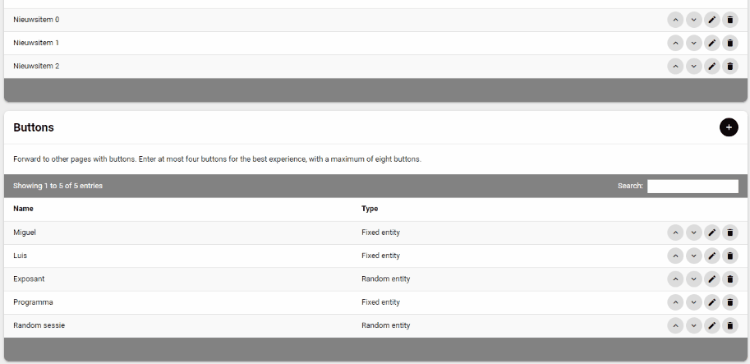Move Exposant button up
Screen dimensions: 750x364
pos(675,279)
